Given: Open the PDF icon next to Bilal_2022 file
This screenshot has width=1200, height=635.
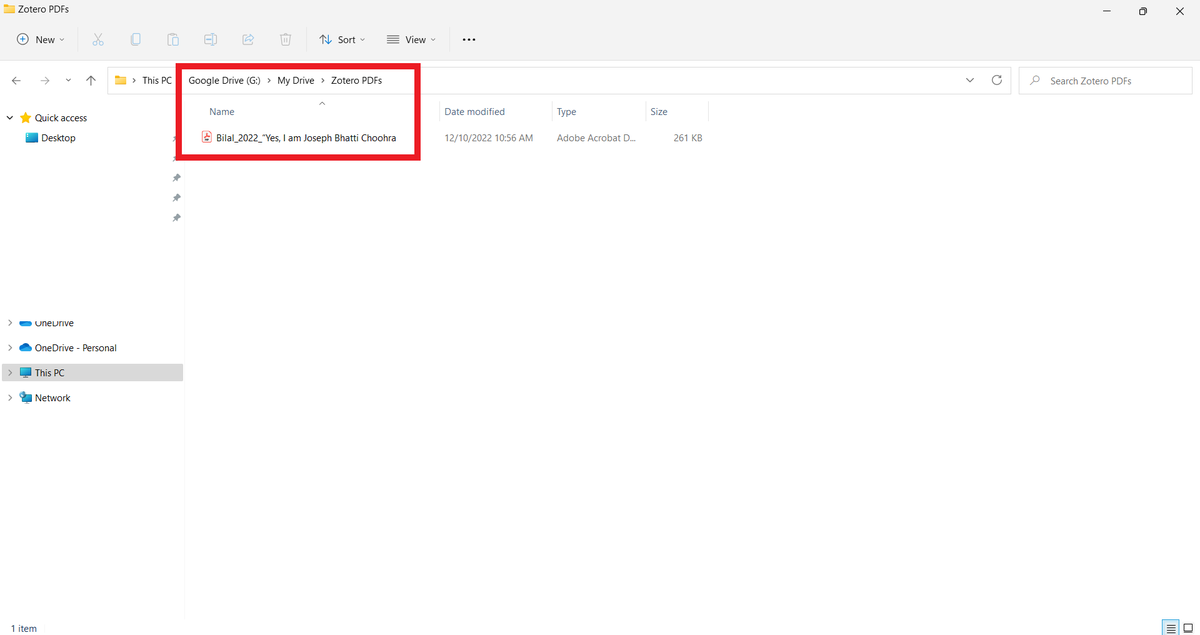Looking at the screenshot, I should 206,137.
